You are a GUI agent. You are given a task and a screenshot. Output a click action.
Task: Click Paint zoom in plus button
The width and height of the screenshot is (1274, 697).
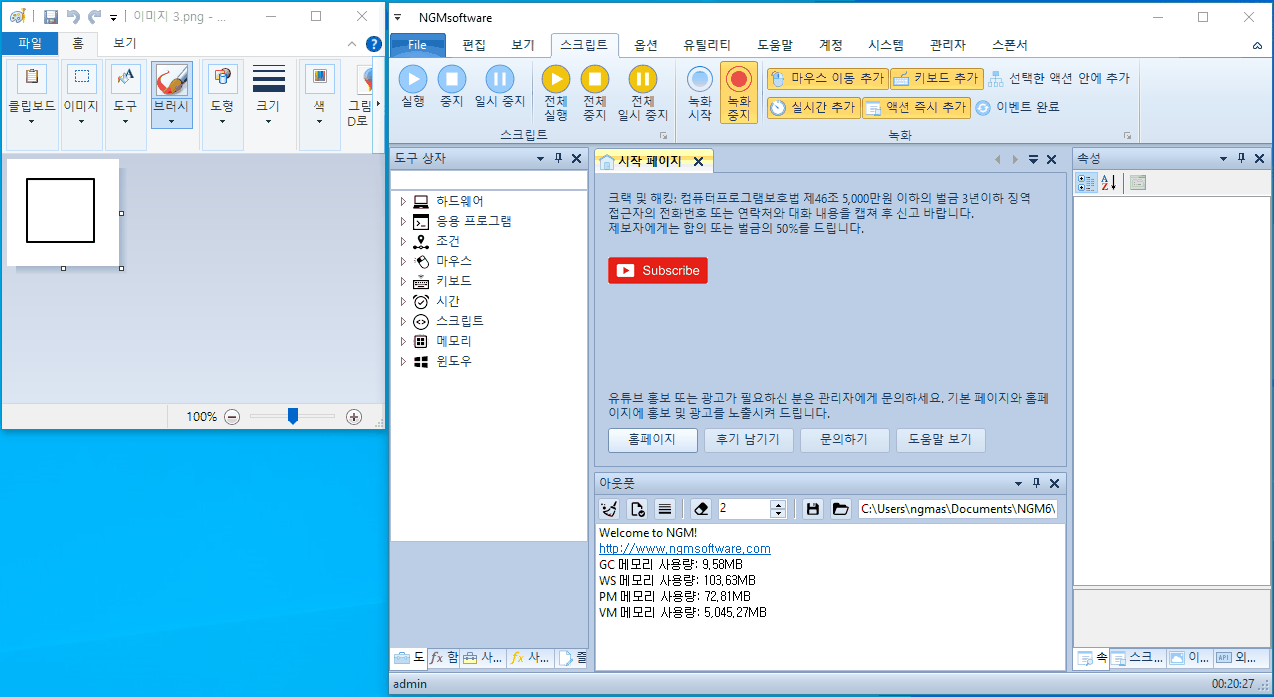[353, 417]
